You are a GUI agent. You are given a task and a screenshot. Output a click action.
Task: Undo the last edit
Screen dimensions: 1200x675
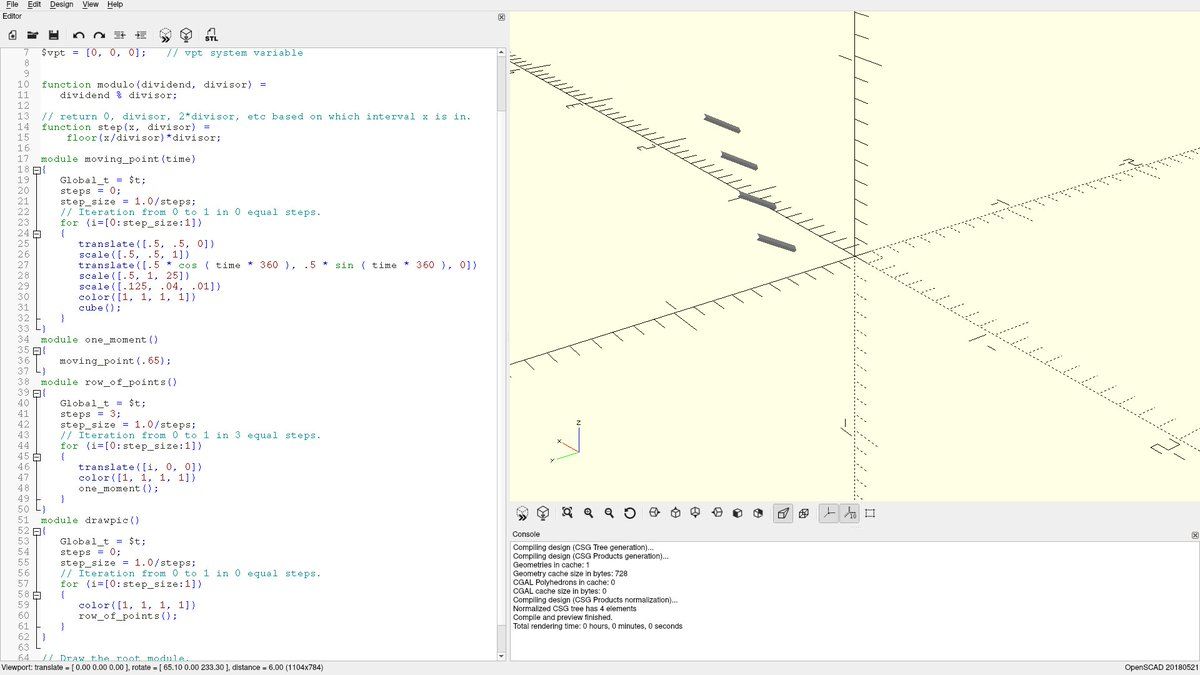(78, 35)
